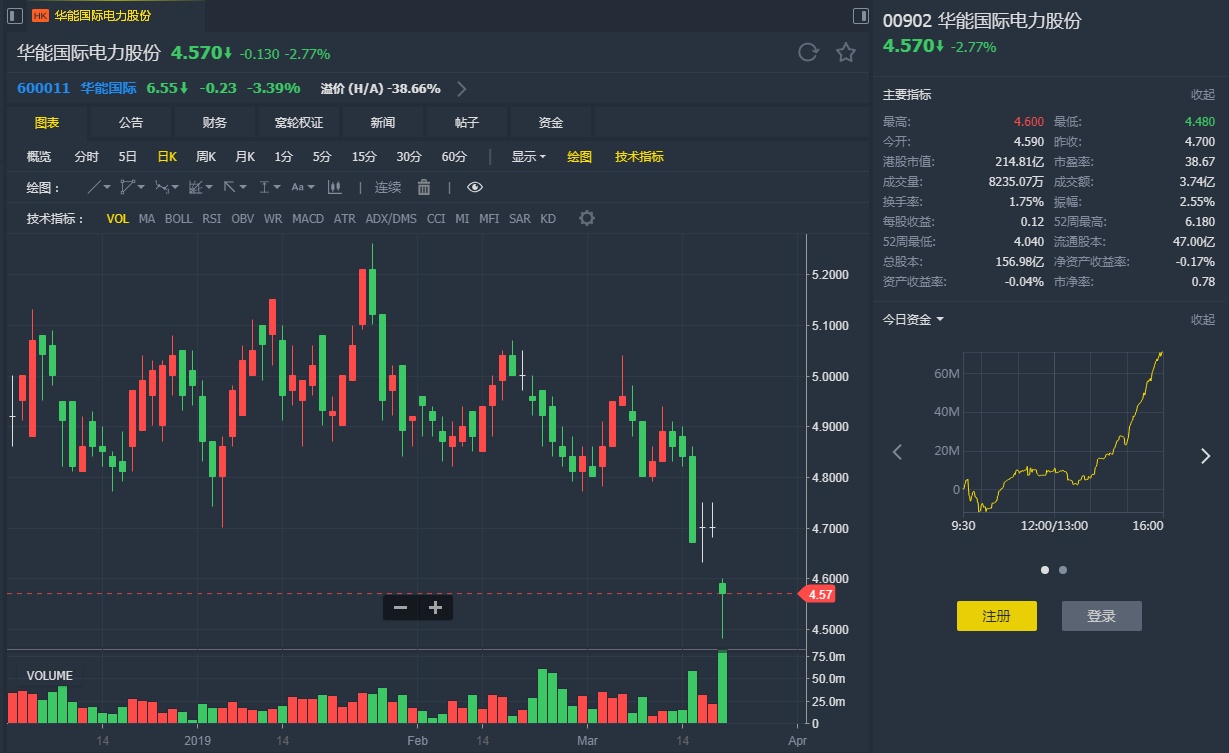Viewport: 1229px width, 753px height.
Task: Open the wave pattern tool dropdown
Action: coord(166,187)
